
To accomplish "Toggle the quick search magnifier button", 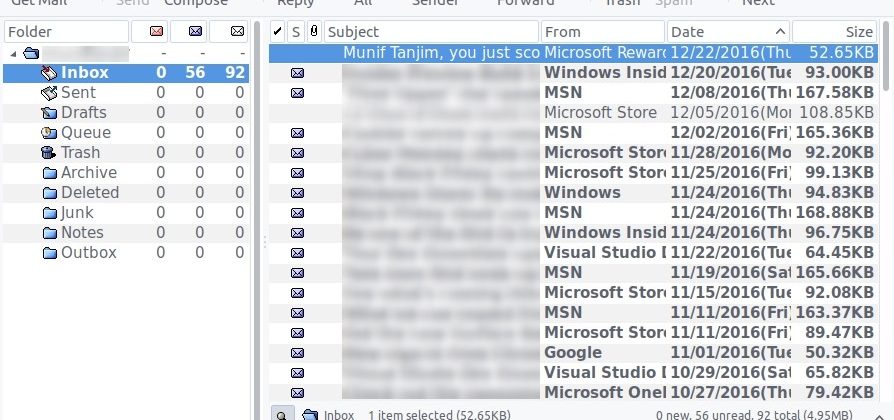I will coord(282,414).
